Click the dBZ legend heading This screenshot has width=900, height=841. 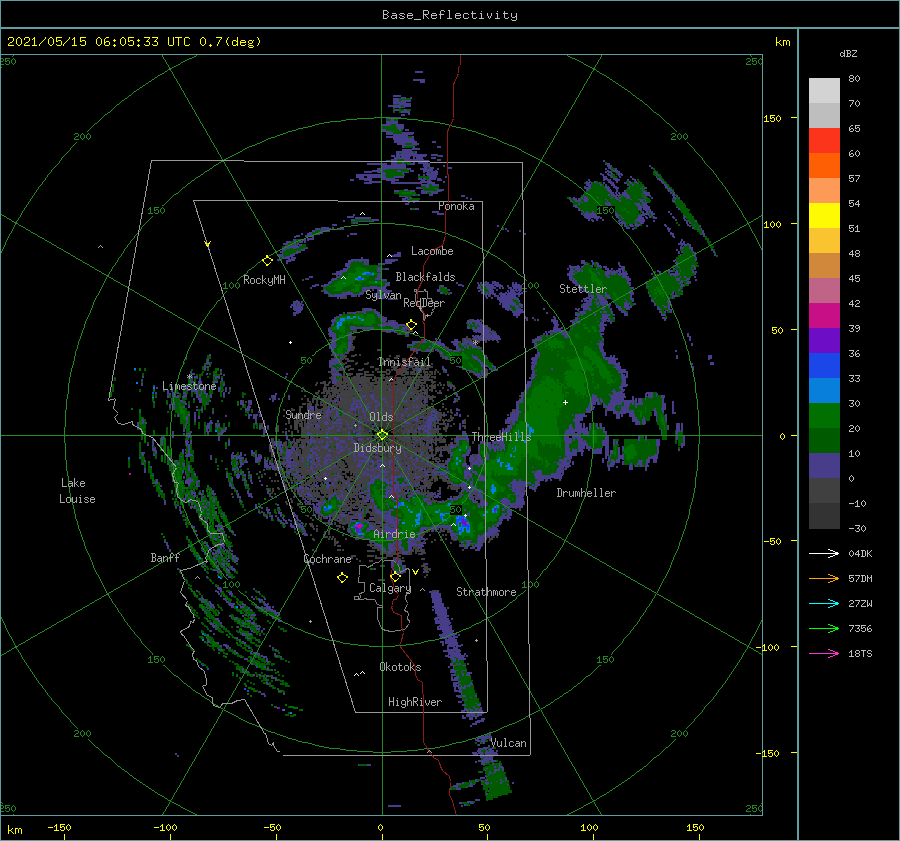[848, 53]
